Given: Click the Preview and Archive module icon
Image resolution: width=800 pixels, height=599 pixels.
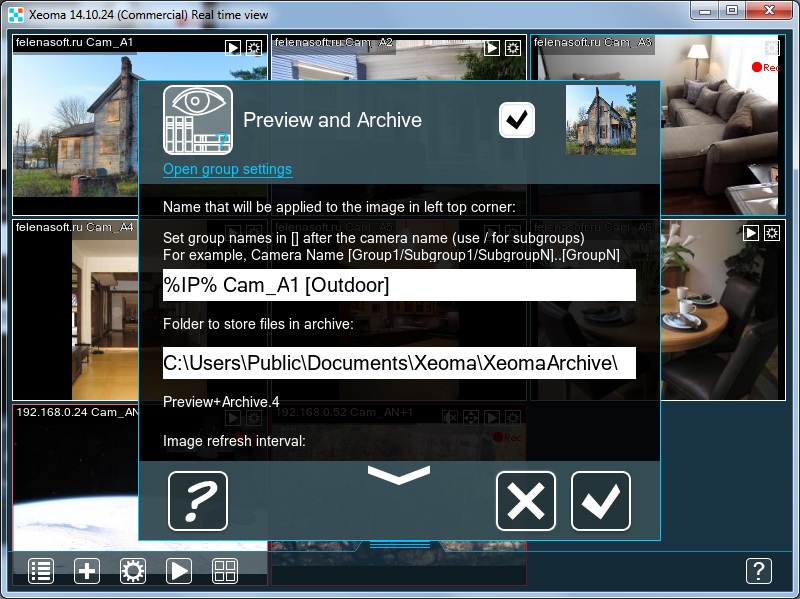Looking at the screenshot, I should pos(197,120).
